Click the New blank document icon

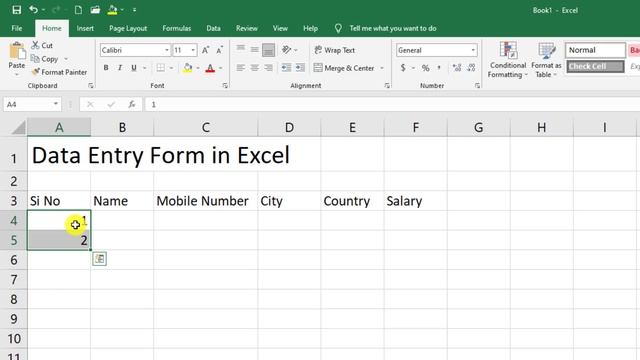pos(78,10)
